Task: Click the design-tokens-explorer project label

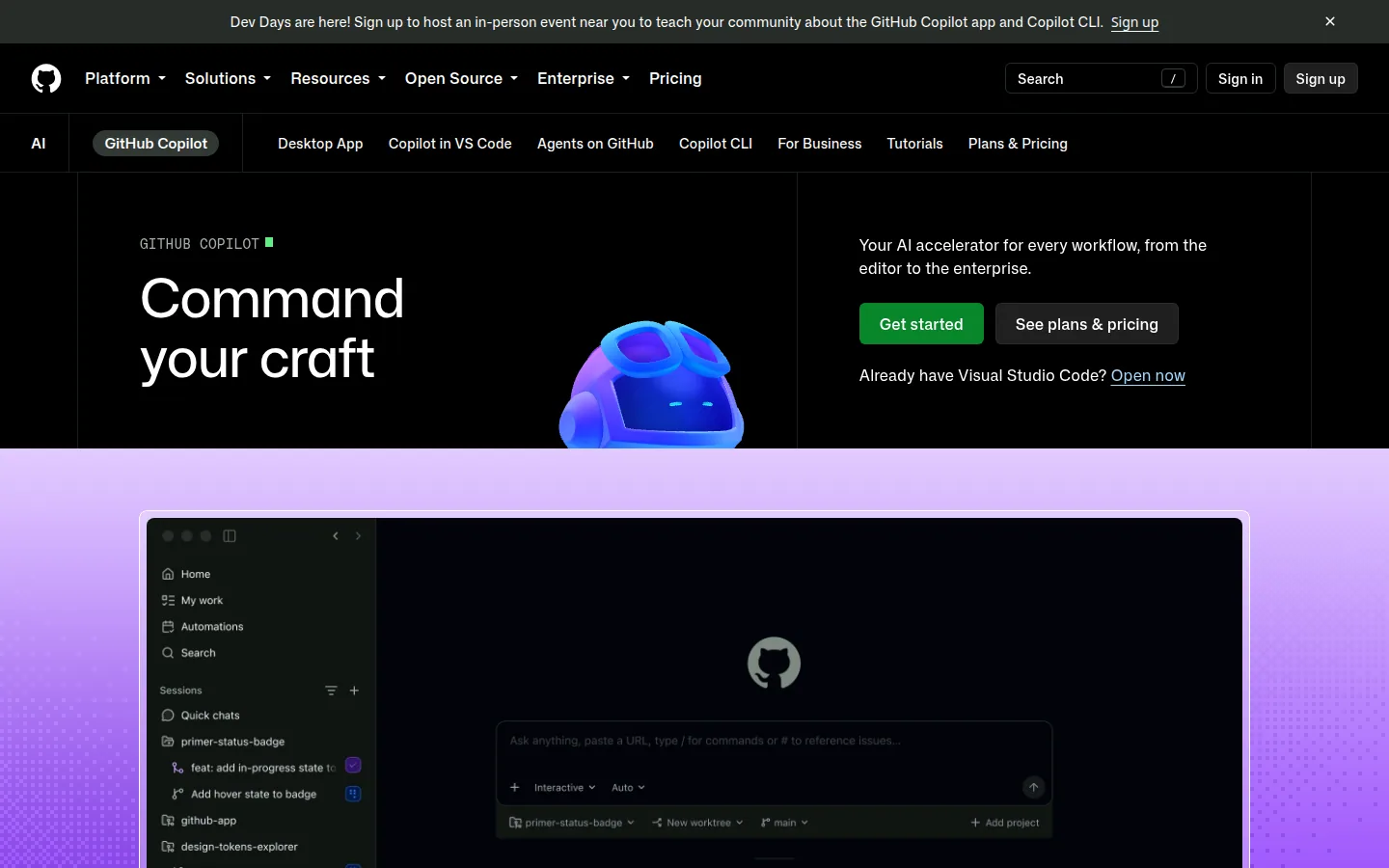Action: pos(239,847)
